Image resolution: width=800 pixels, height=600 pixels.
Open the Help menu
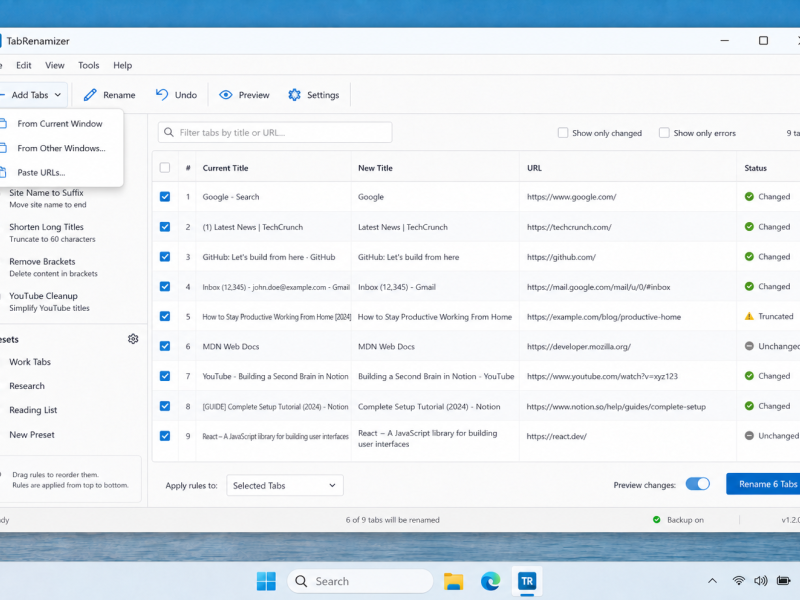coord(122,65)
